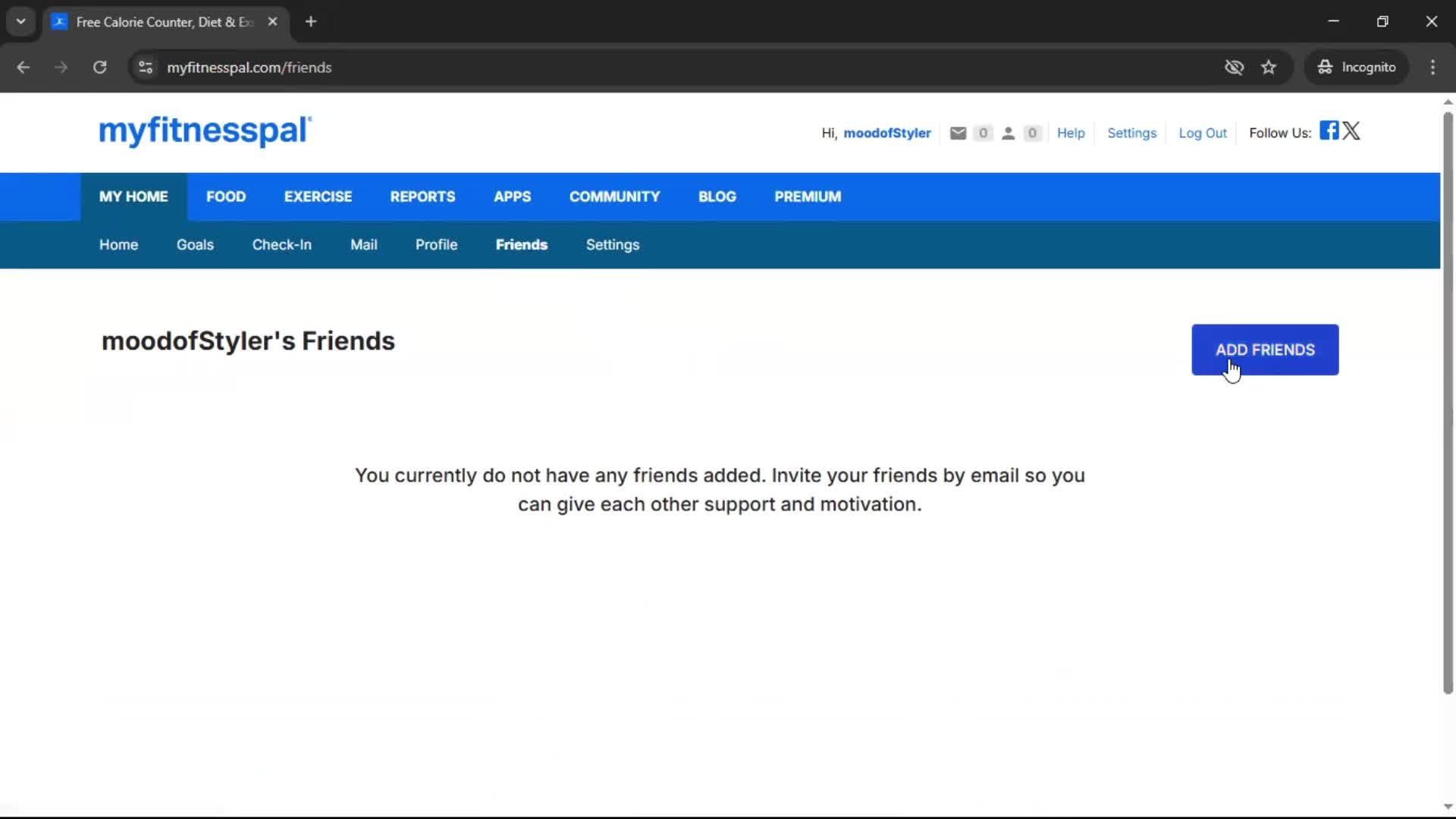1456x819 pixels.
Task: Click the Follow Us: label
Action: pyautogui.click(x=1280, y=133)
